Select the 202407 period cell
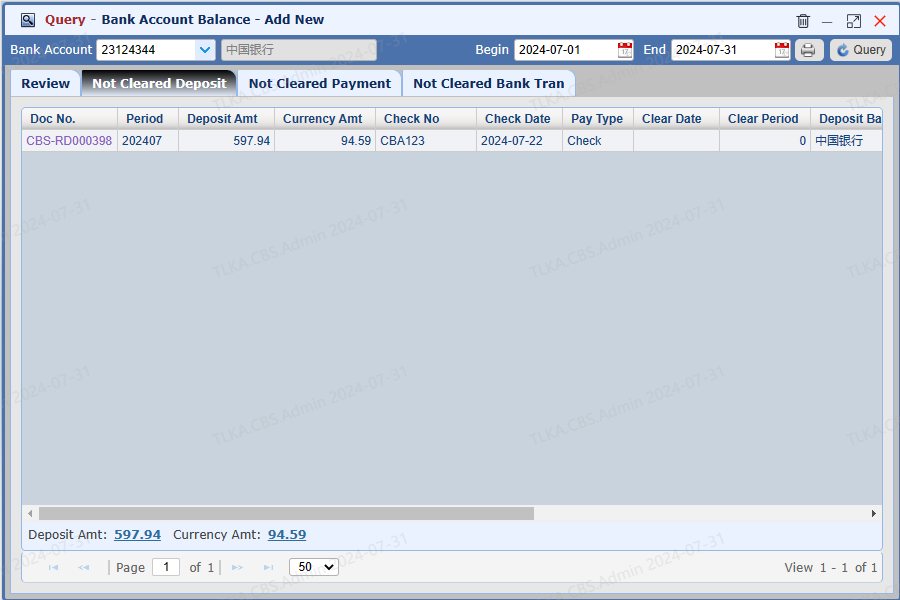 click(148, 141)
